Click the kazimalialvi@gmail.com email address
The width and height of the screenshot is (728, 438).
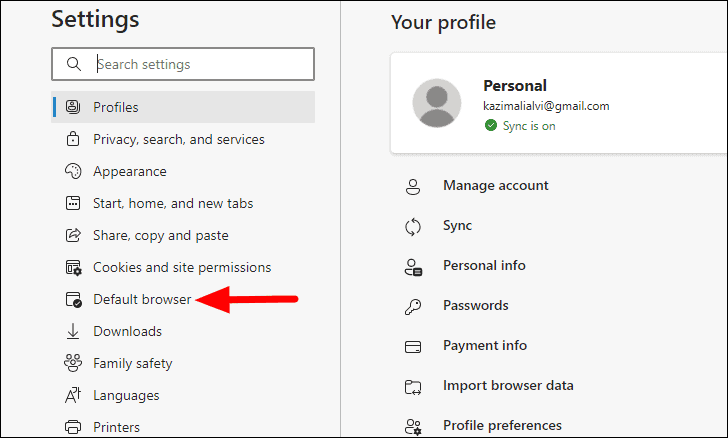pyautogui.click(x=546, y=106)
